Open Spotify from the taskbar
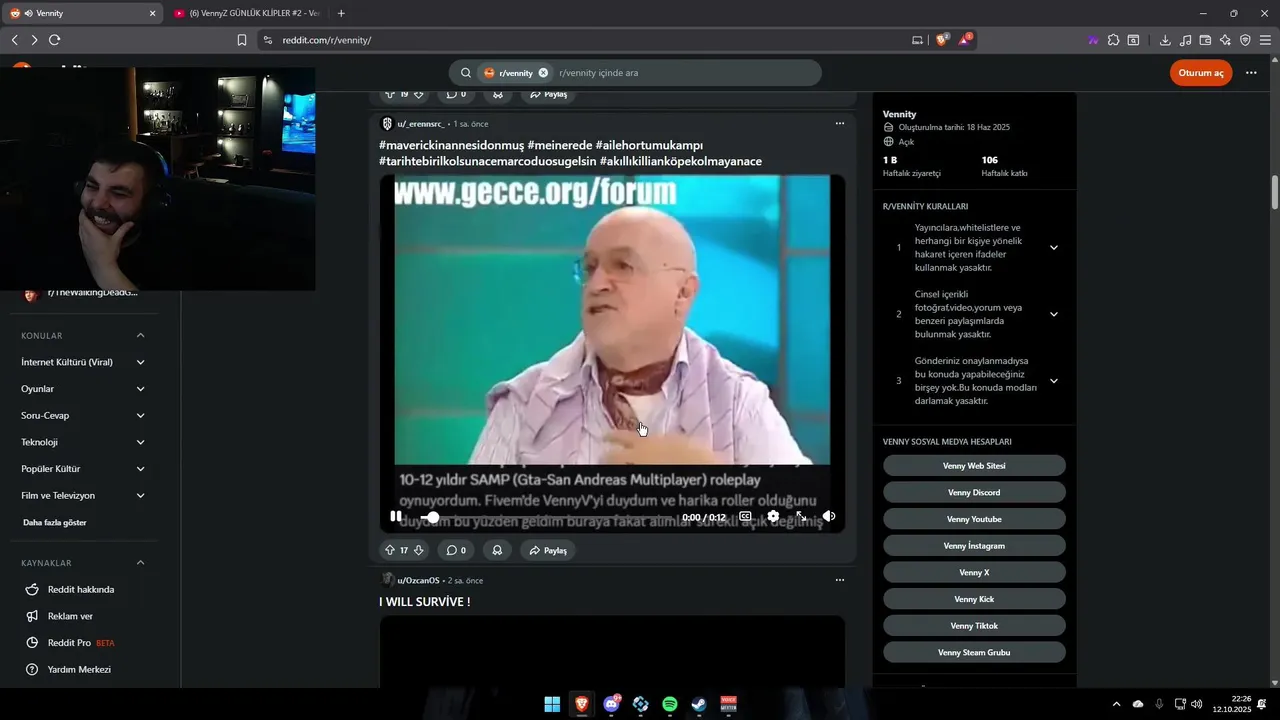This screenshot has width=1280, height=720. pos(670,704)
